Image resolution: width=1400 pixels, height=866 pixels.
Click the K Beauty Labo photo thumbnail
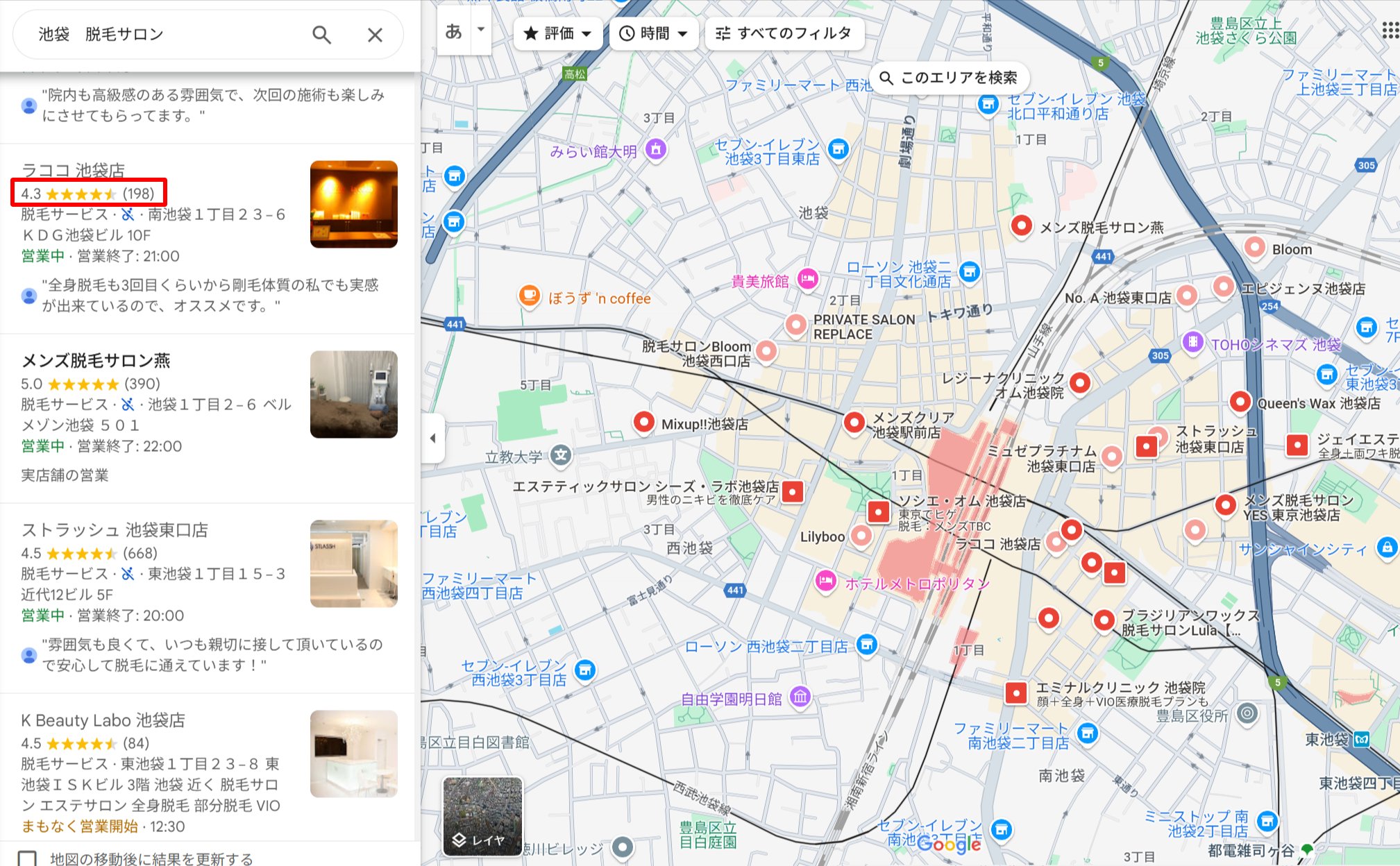coord(354,754)
